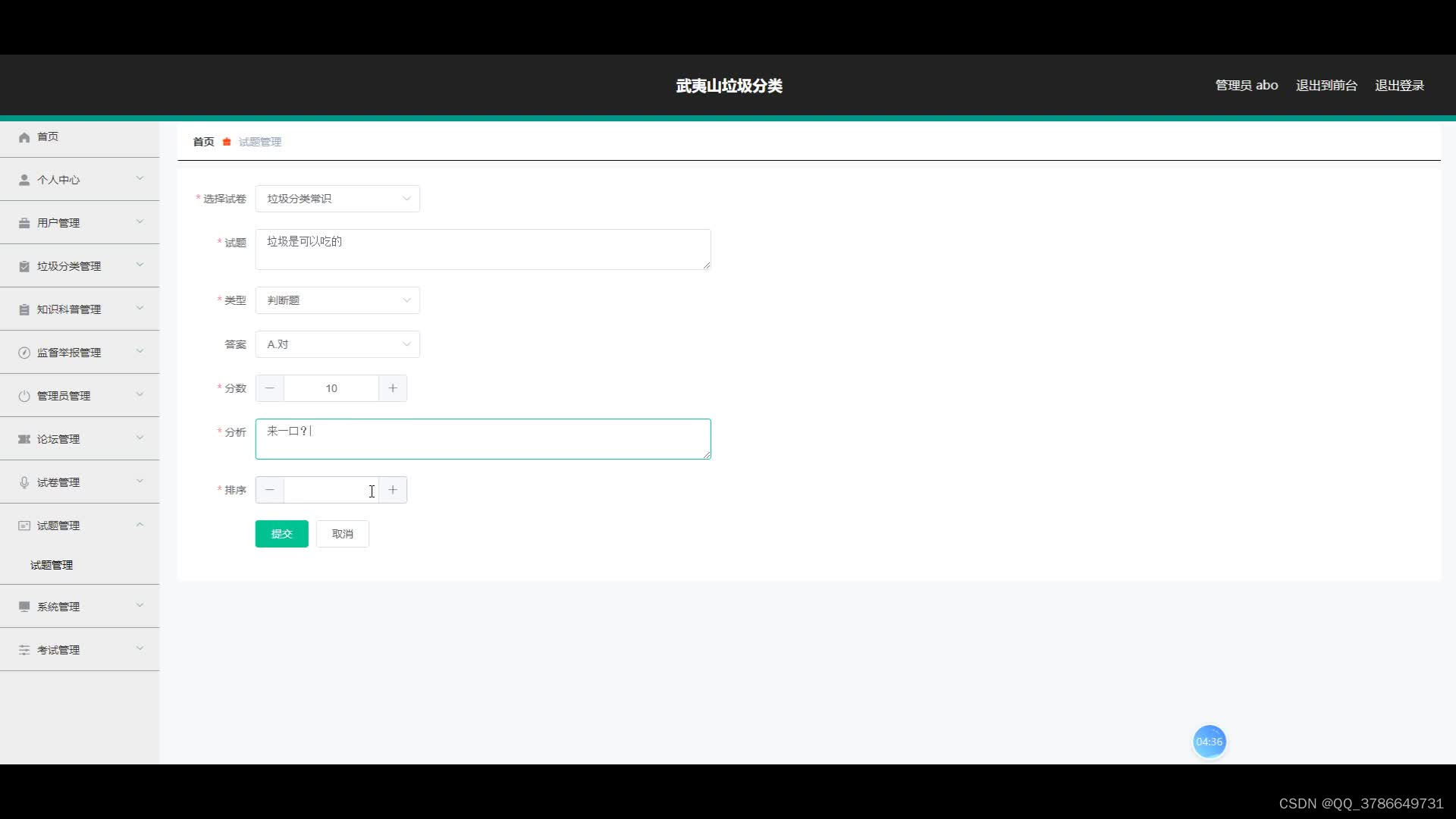Click the green 提交 button

click(281, 534)
